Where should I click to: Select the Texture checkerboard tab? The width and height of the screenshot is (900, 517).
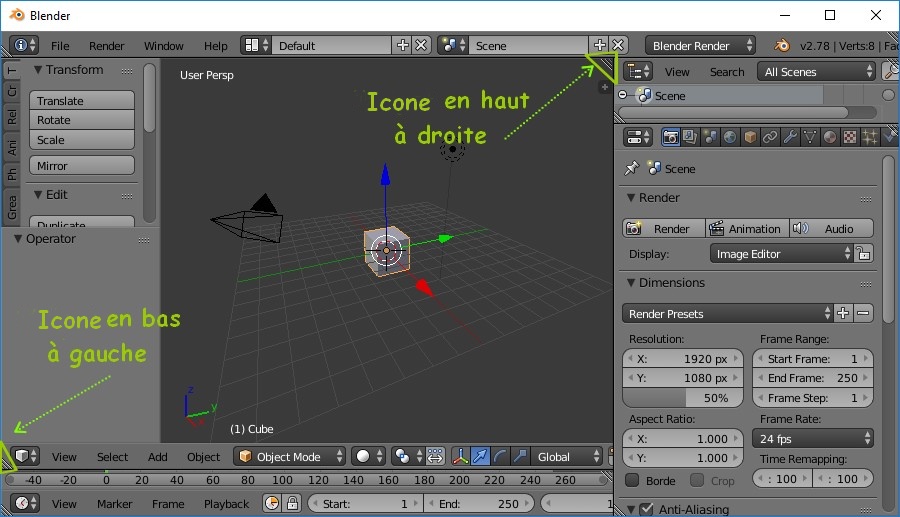(x=849, y=137)
